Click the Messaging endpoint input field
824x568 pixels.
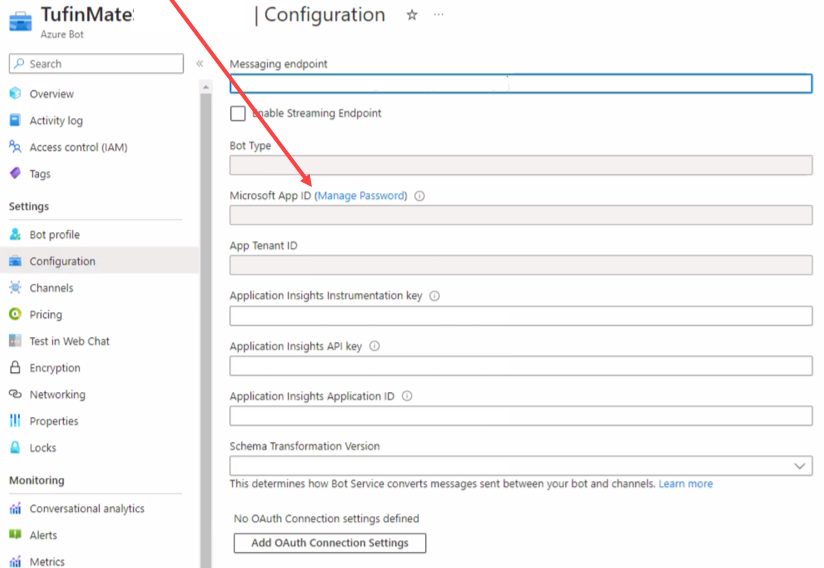click(520, 84)
